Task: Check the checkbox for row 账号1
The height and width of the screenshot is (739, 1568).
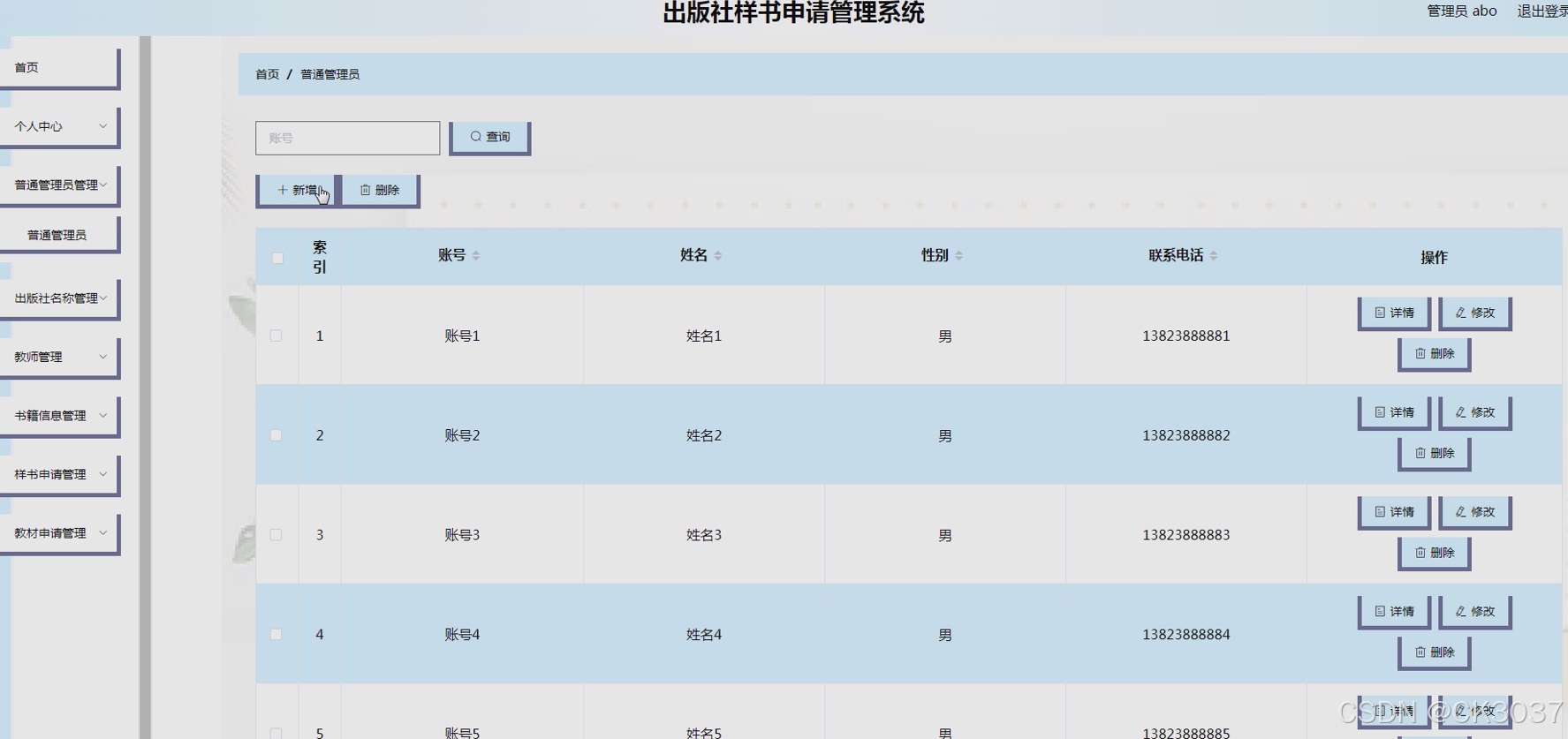Action: (x=276, y=336)
